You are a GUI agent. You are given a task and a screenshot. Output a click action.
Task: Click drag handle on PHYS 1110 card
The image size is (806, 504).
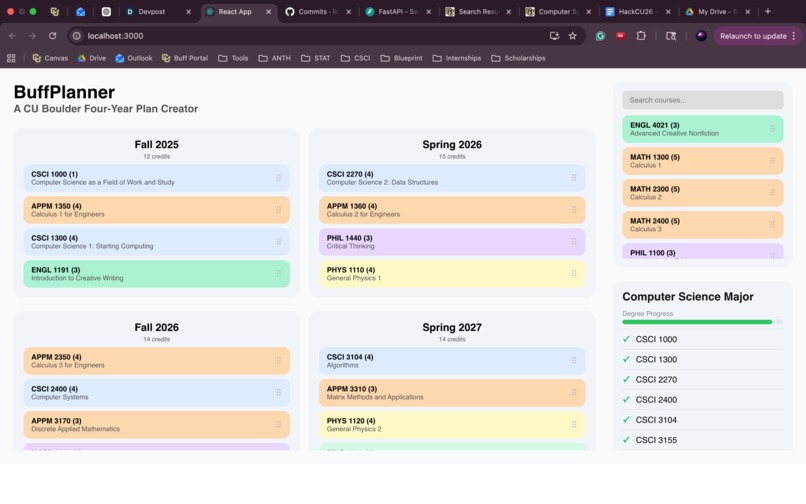[x=574, y=274]
